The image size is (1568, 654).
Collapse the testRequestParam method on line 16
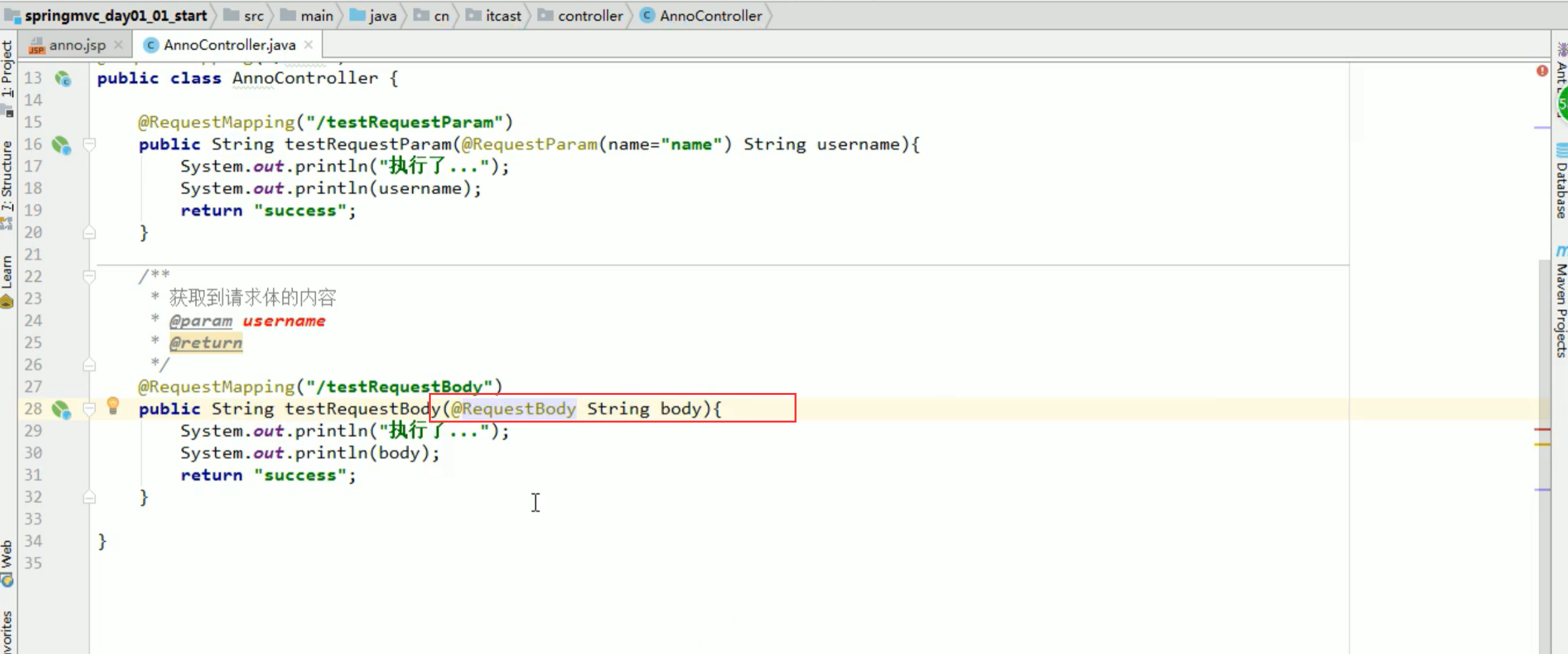(x=90, y=144)
